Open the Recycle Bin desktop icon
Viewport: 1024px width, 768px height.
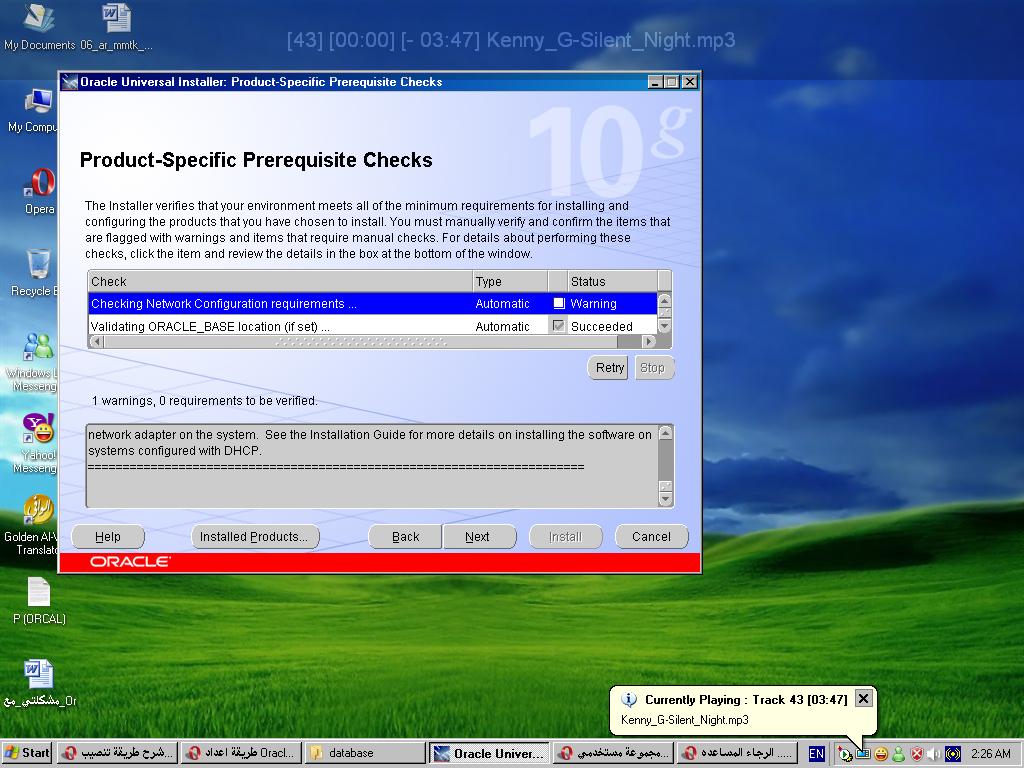(x=38, y=265)
